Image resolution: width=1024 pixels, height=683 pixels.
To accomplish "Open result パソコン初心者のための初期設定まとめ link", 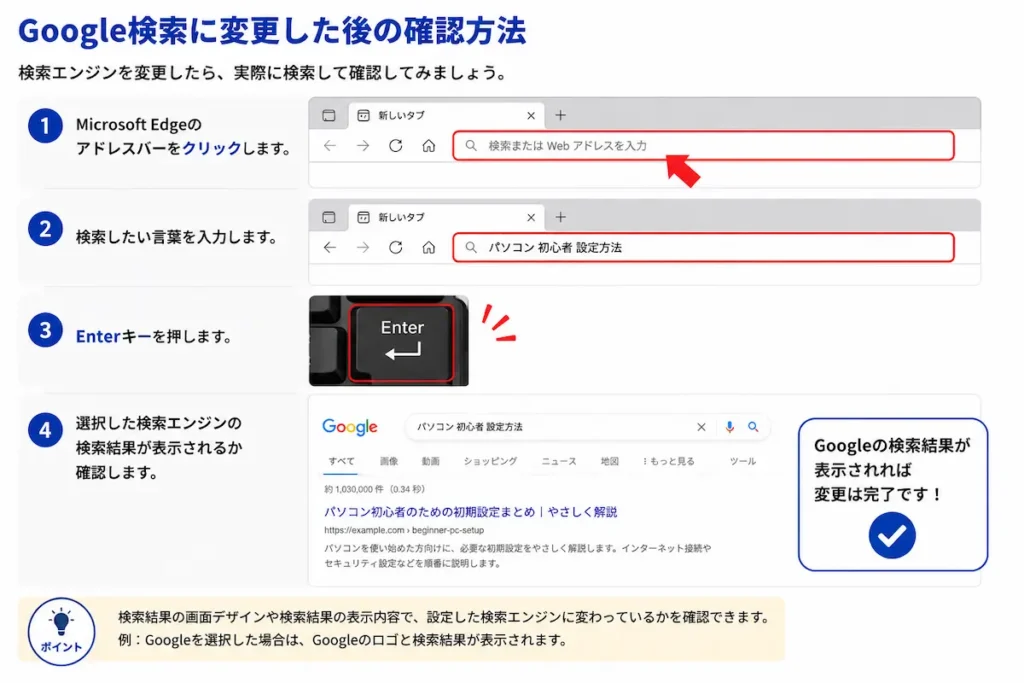I will [470, 512].
